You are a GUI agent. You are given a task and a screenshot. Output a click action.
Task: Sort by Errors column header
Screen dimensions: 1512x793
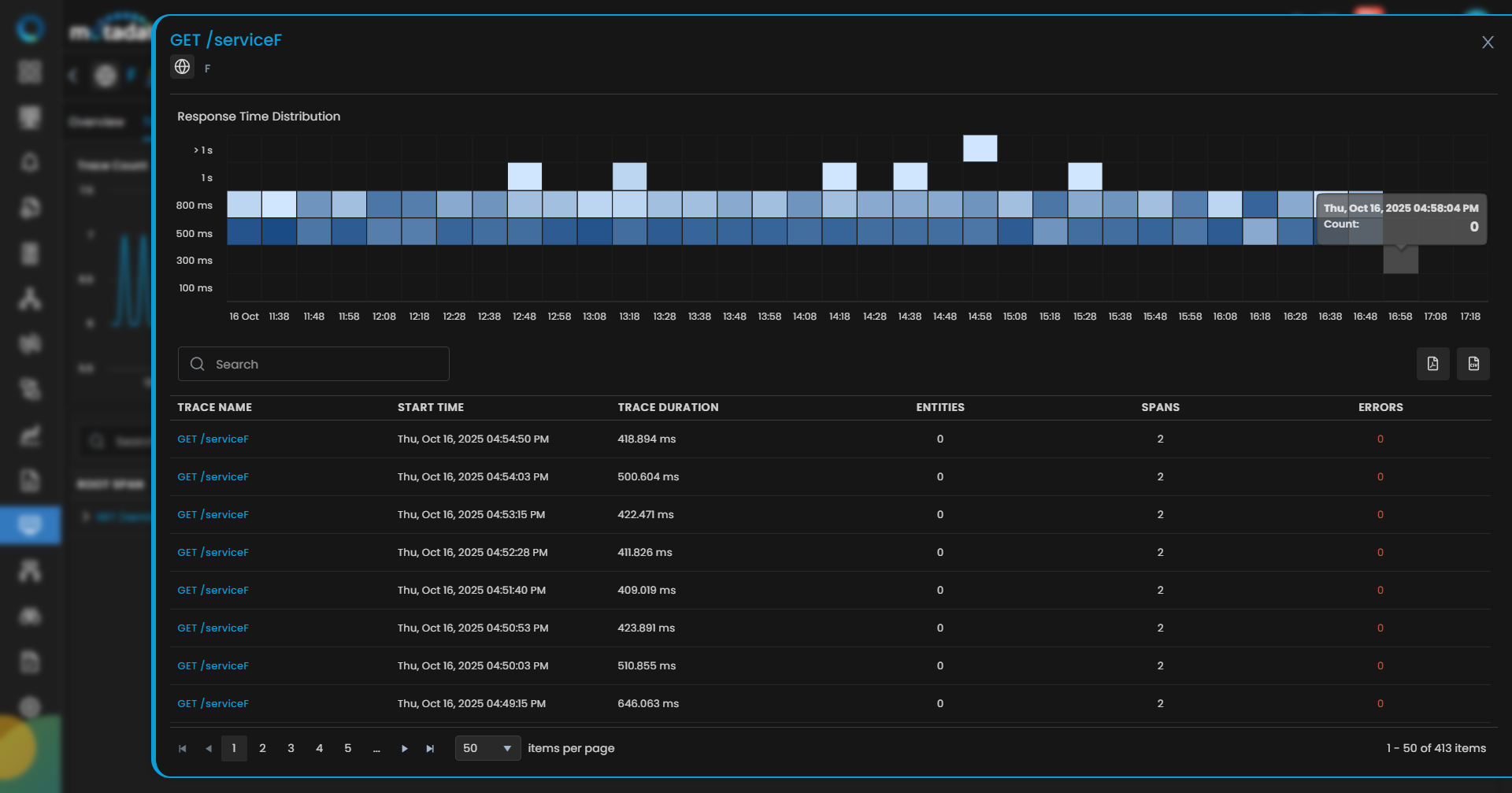(x=1380, y=407)
